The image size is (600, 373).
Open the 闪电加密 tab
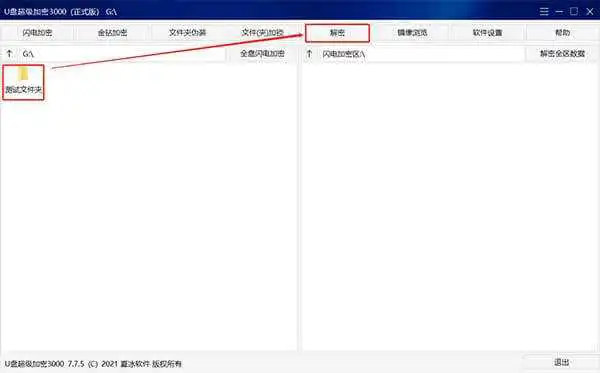coord(37,33)
